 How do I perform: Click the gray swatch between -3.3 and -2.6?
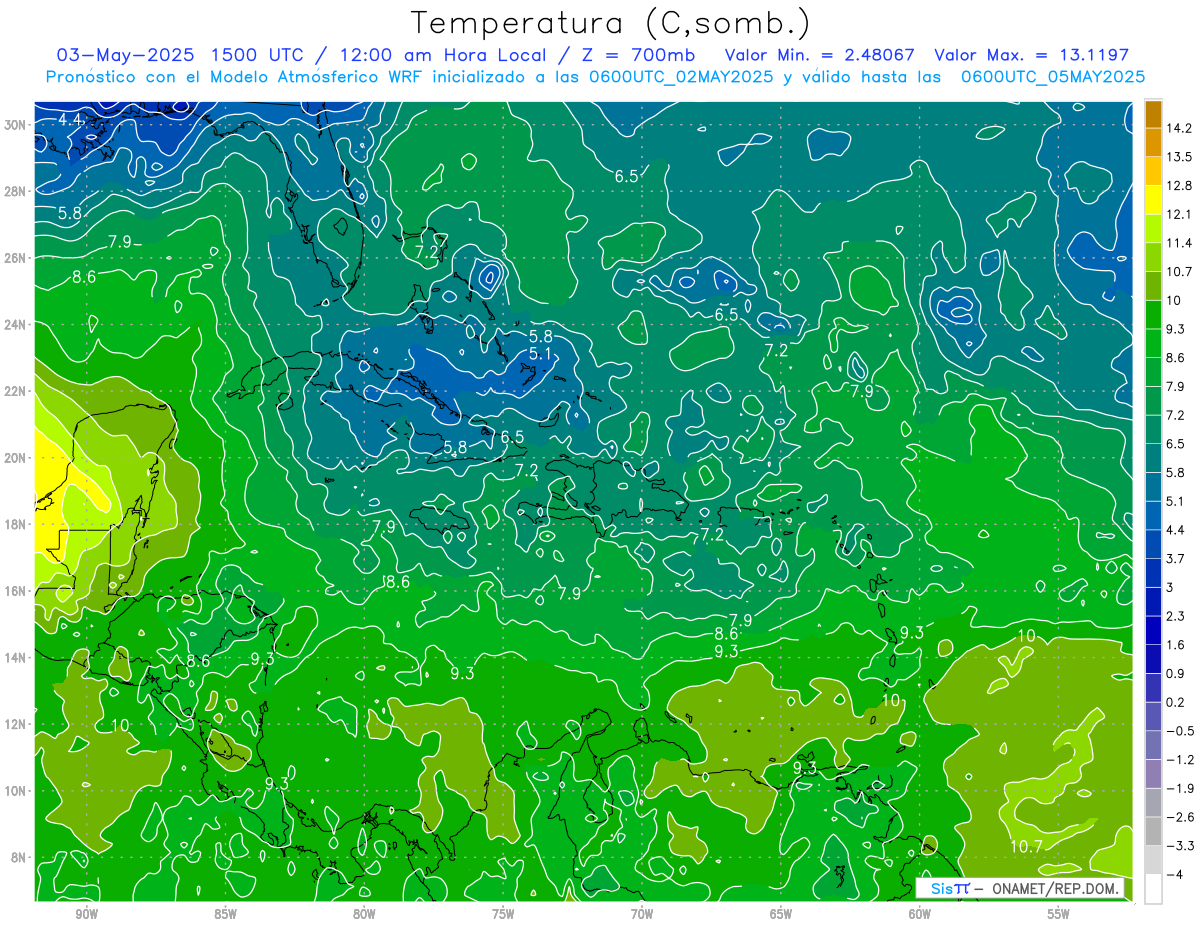(1153, 831)
